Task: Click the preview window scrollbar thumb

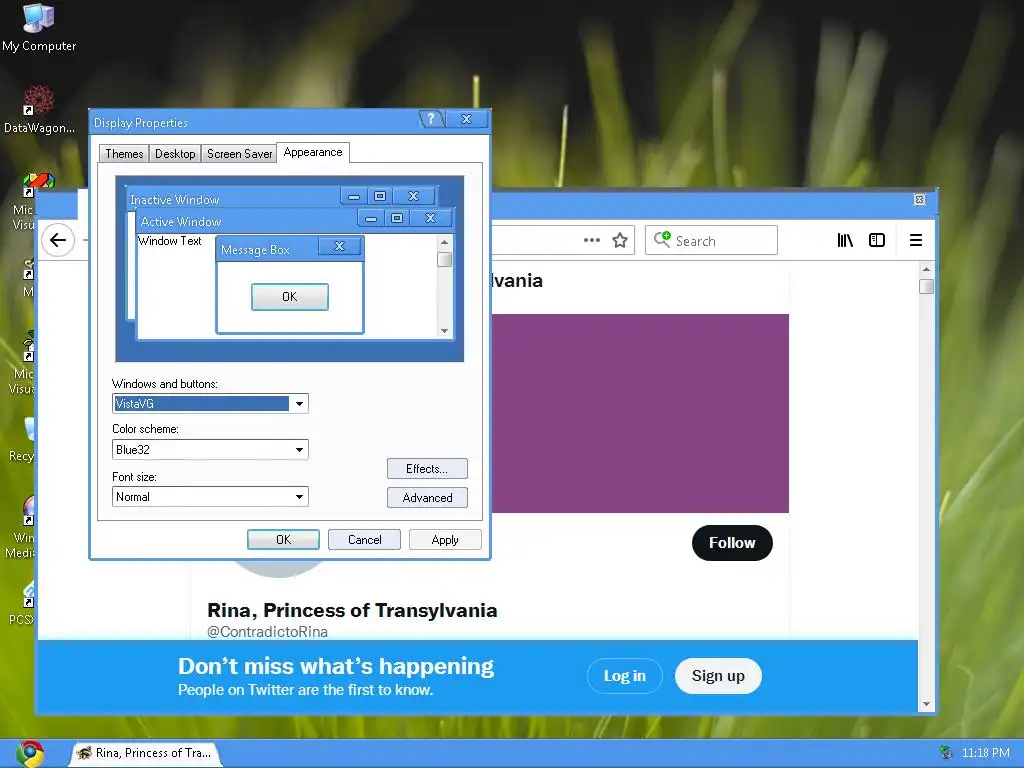Action: click(445, 259)
